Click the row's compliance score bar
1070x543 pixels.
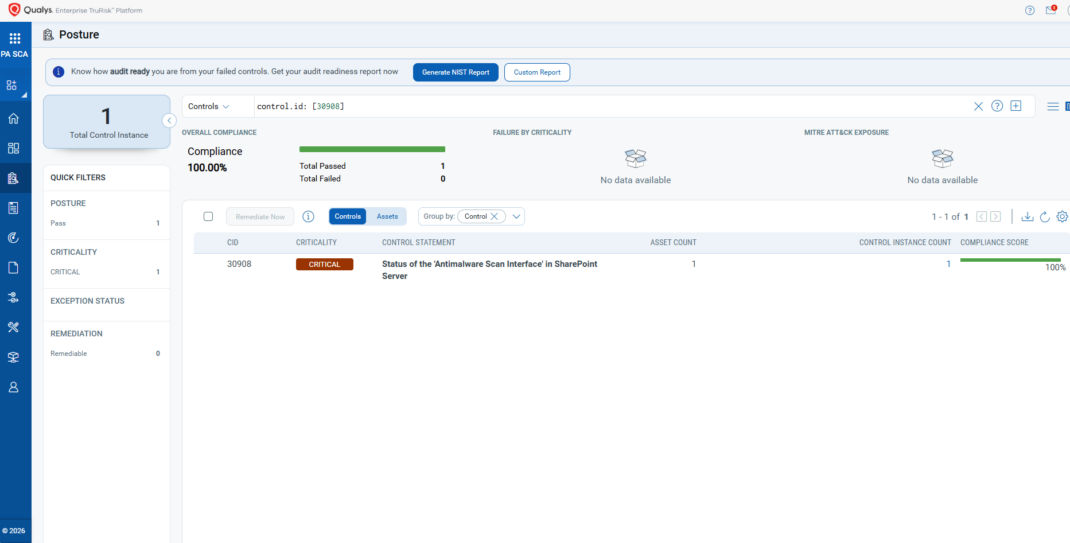point(1010,260)
